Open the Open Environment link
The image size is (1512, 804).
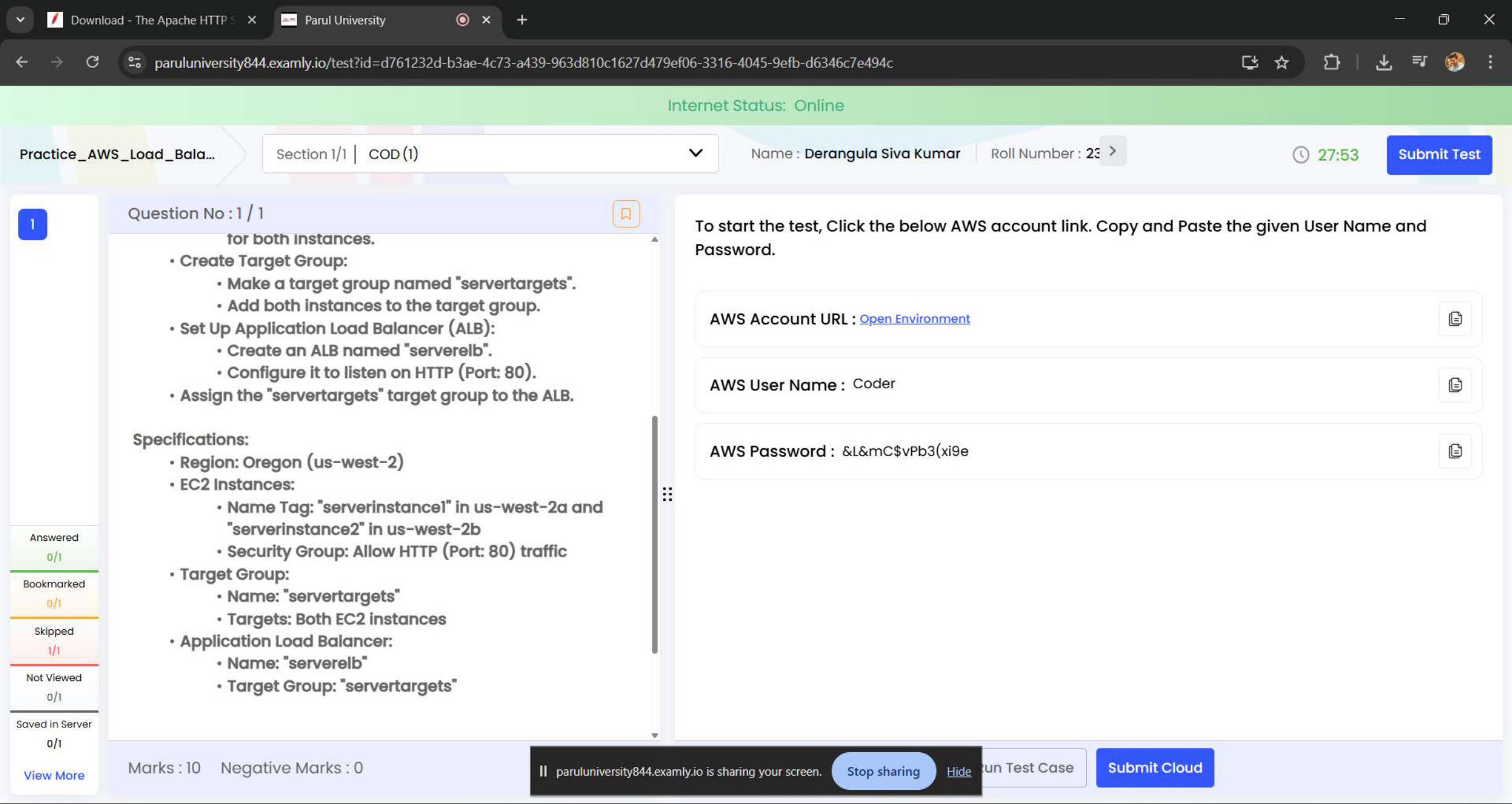click(914, 319)
